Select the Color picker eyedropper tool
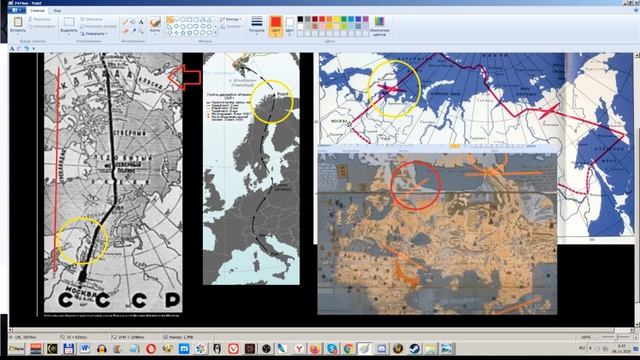The height and width of the screenshot is (360, 640). tap(133, 31)
